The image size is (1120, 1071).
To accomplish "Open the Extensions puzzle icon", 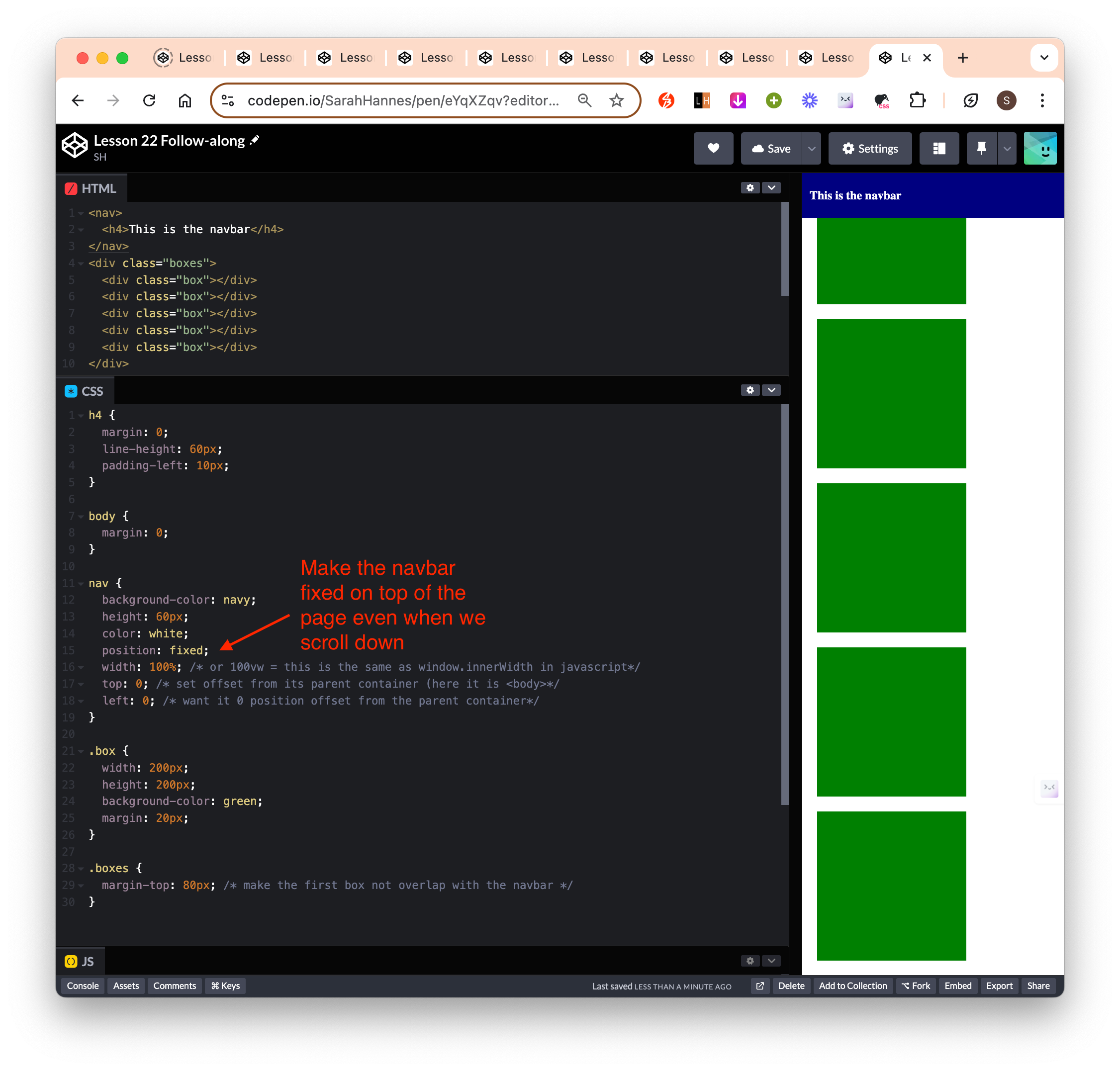I will pyautogui.click(x=917, y=100).
